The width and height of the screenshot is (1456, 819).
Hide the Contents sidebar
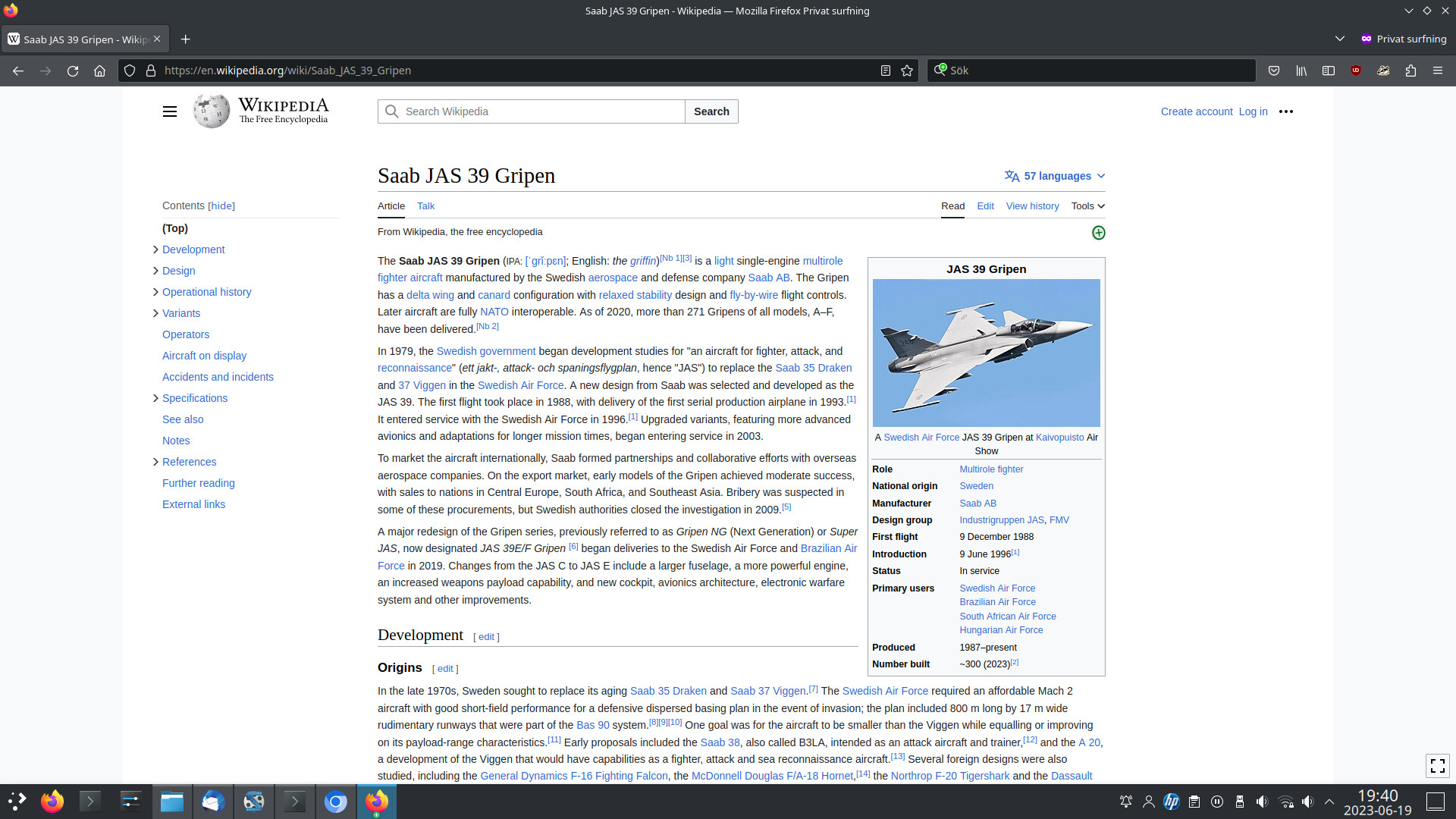[221, 206]
